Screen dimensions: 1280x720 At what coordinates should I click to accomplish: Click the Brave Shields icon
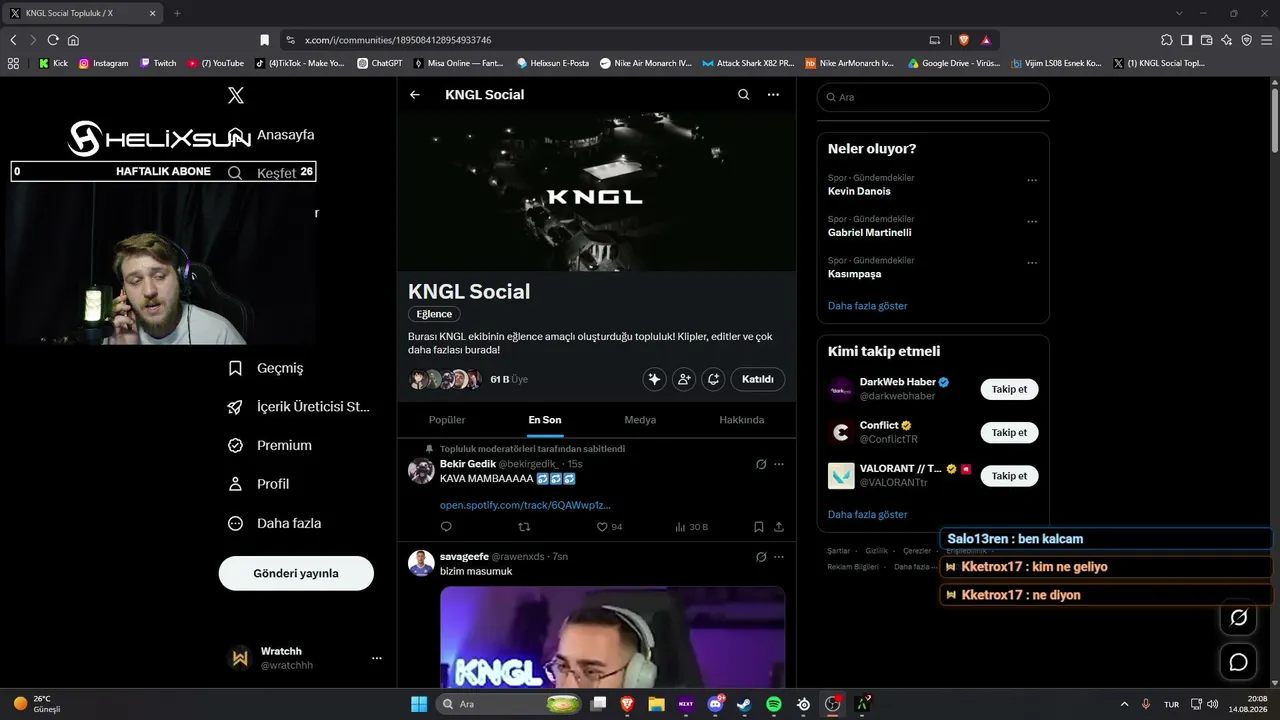(964, 40)
